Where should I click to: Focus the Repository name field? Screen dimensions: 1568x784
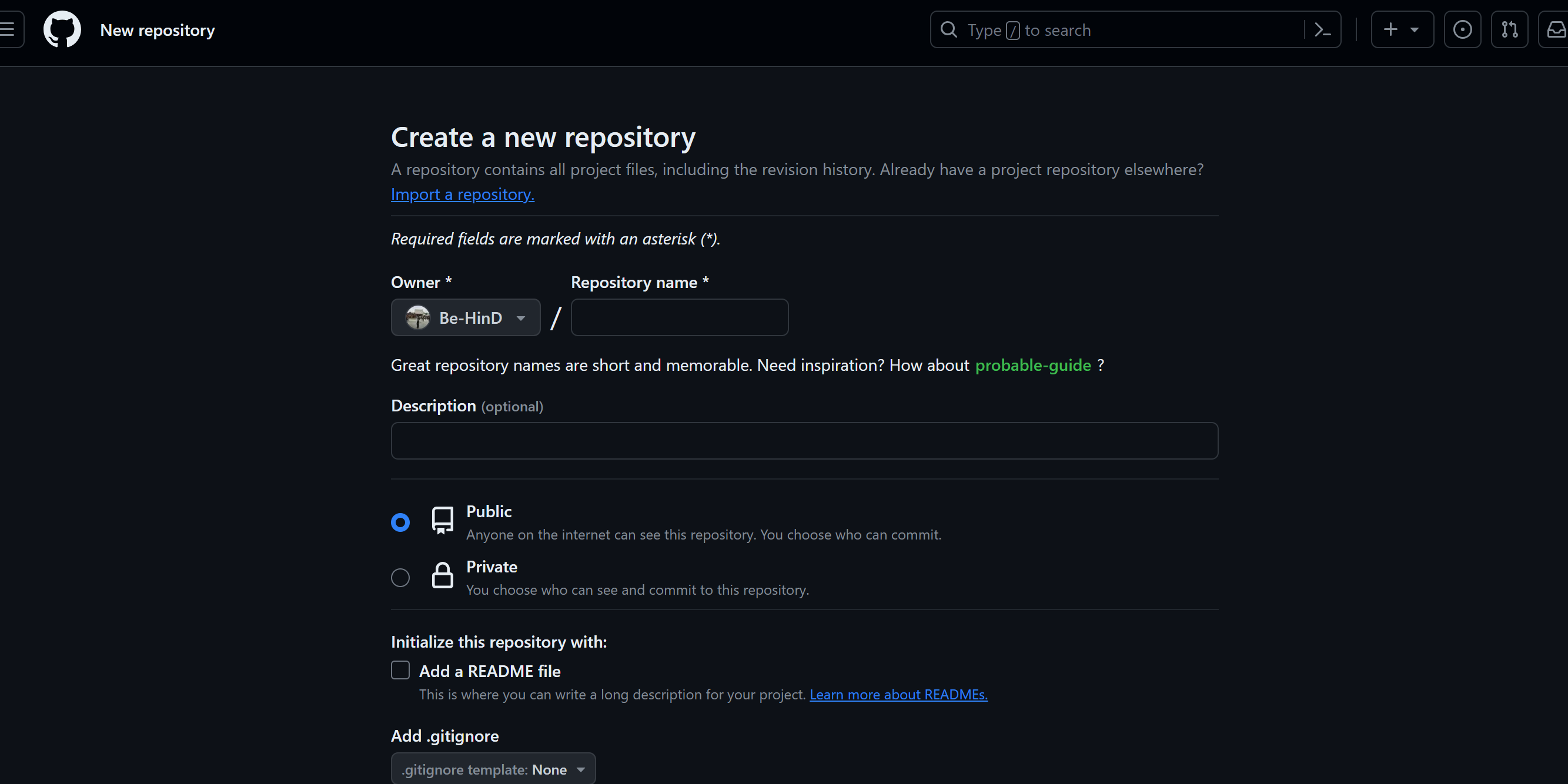tap(679, 318)
